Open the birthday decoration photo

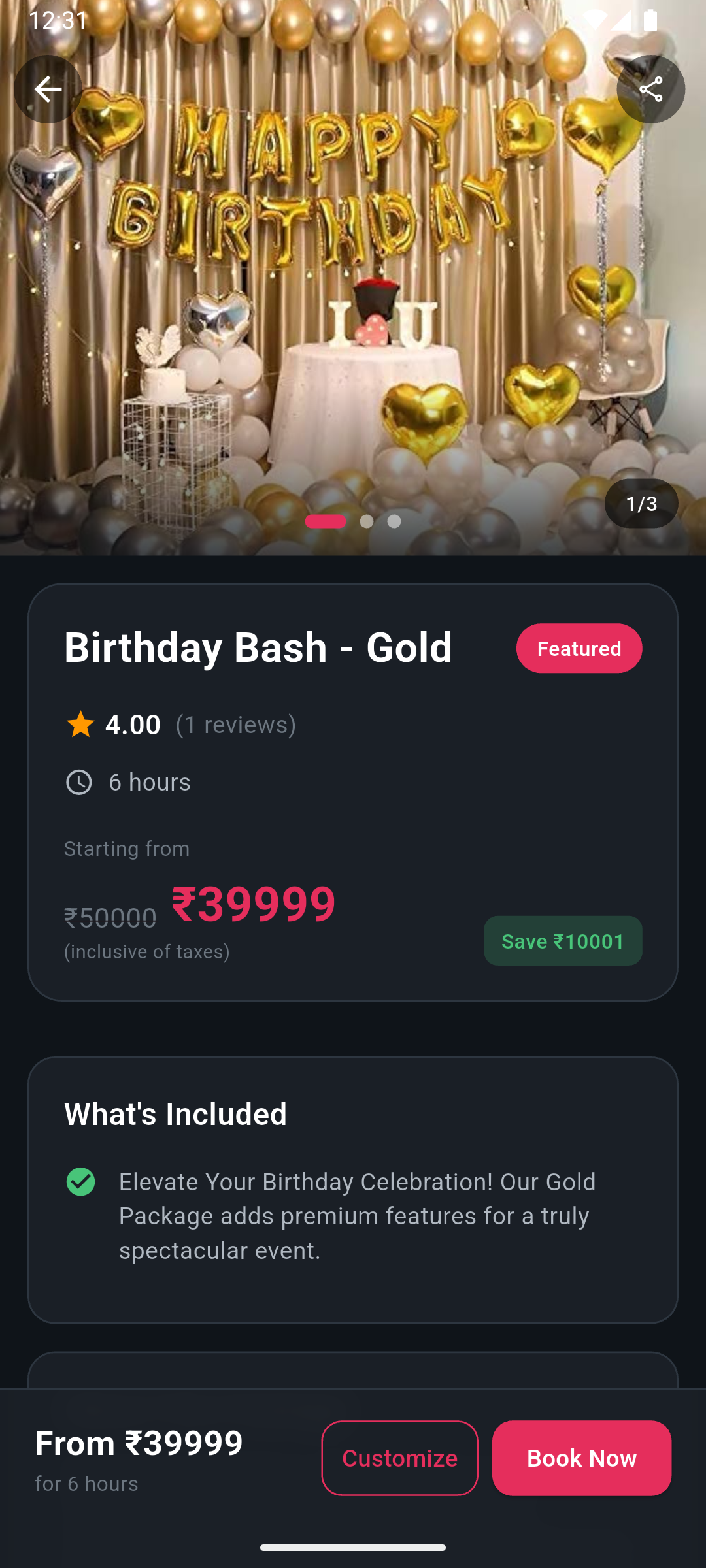coord(353,294)
